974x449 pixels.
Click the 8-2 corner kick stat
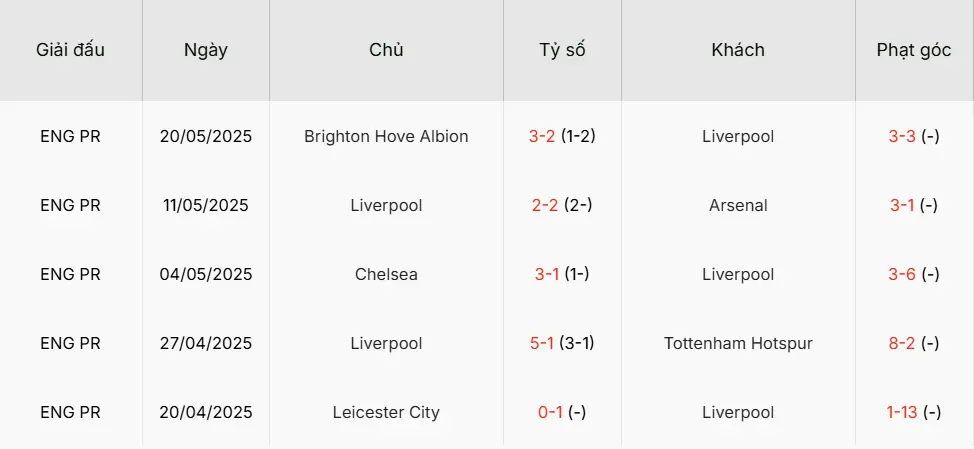tap(902, 343)
